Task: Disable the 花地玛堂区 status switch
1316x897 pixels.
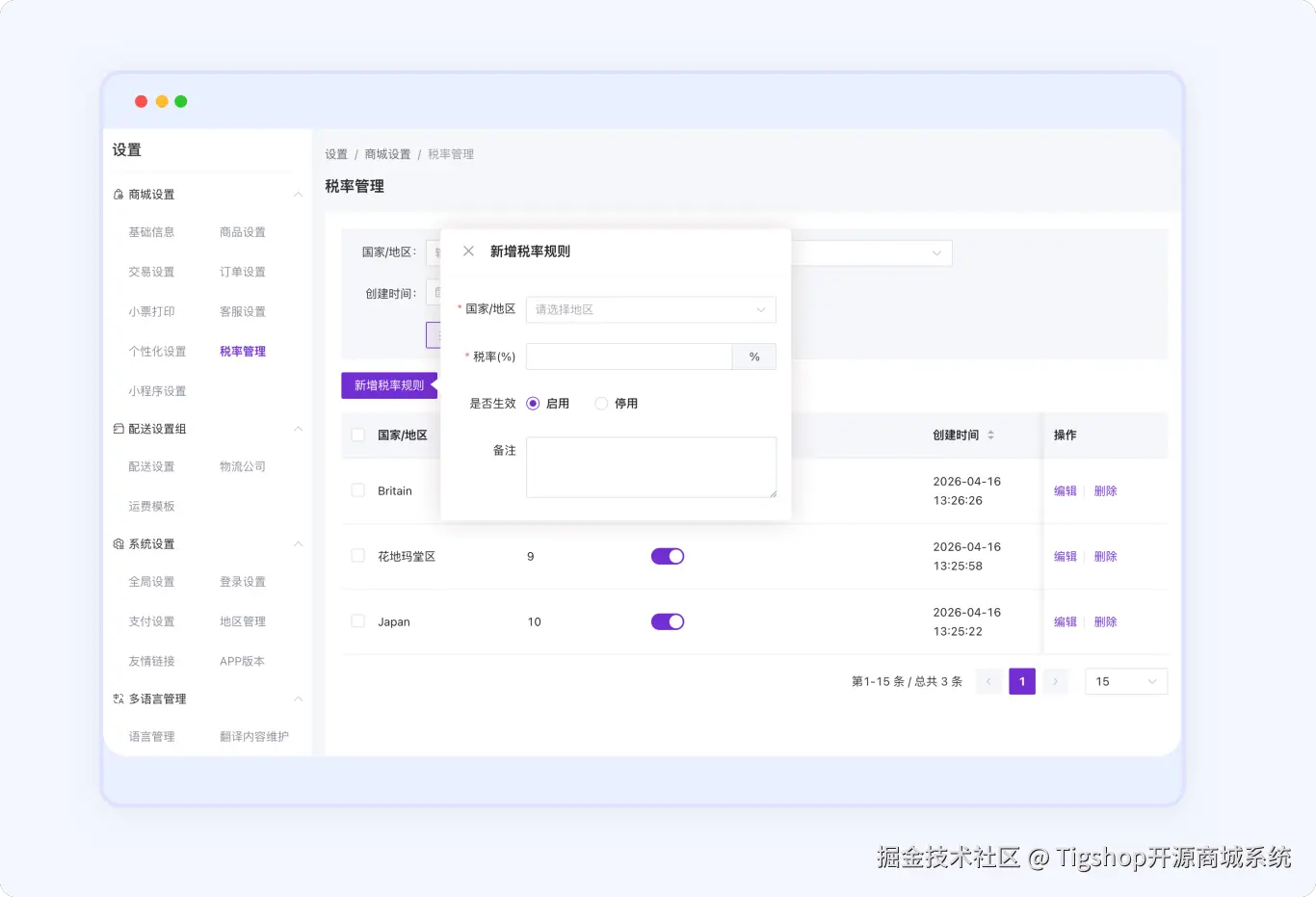Action: click(x=668, y=556)
